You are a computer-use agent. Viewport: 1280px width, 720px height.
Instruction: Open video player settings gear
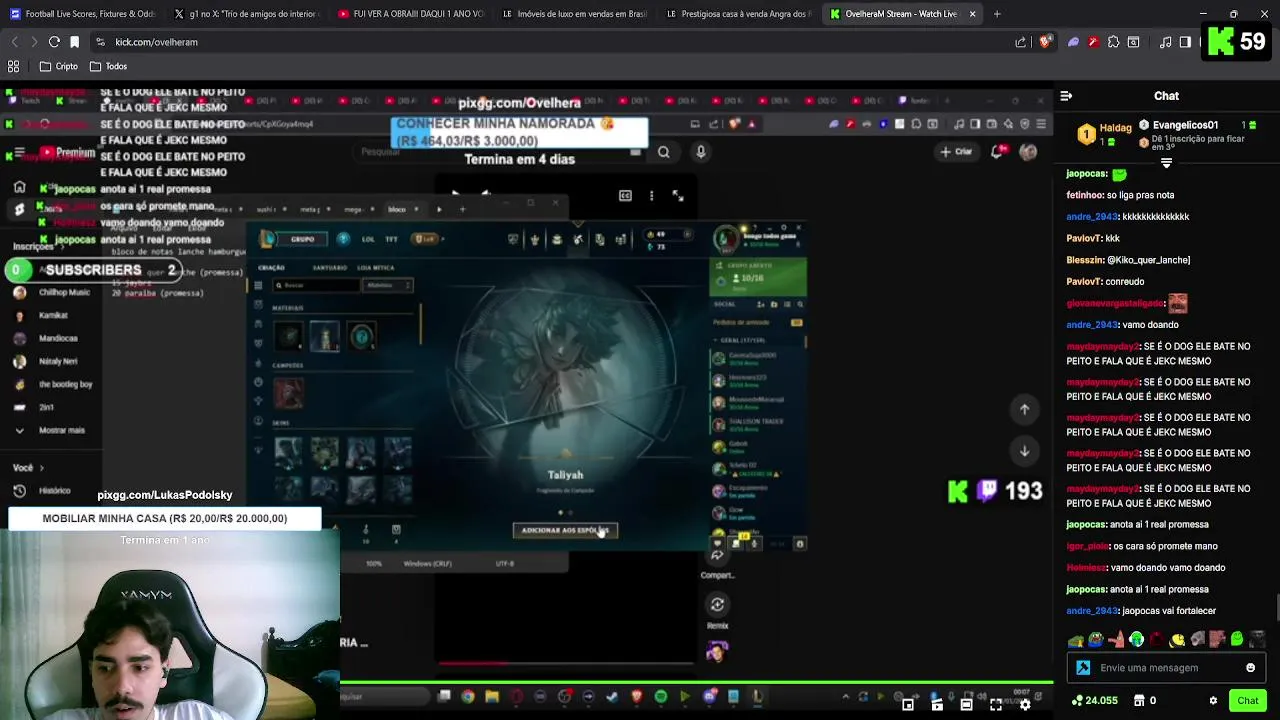1025,705
